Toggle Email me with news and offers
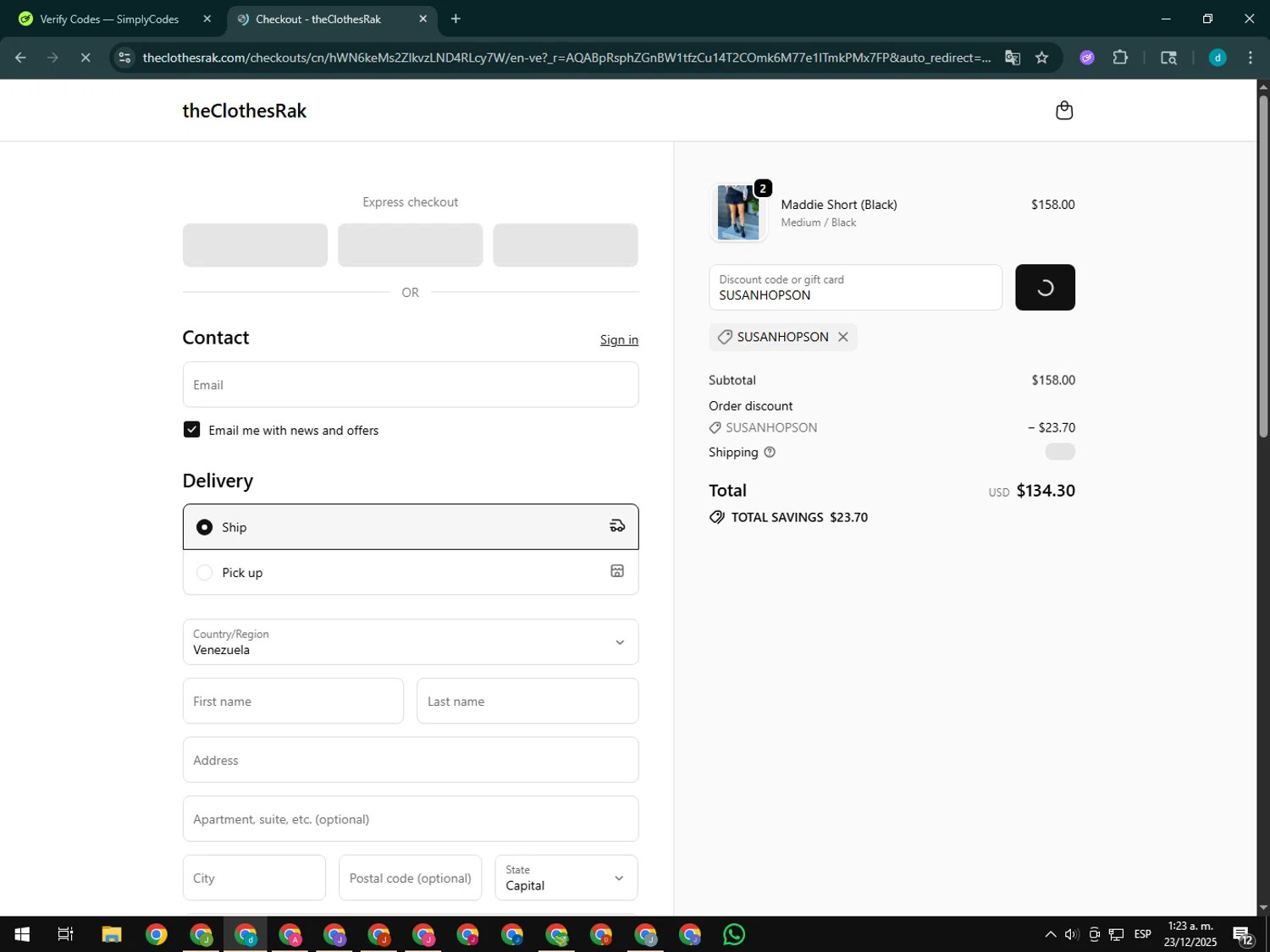The width and height of the screenshot is (1270, 952). point(192,430)
